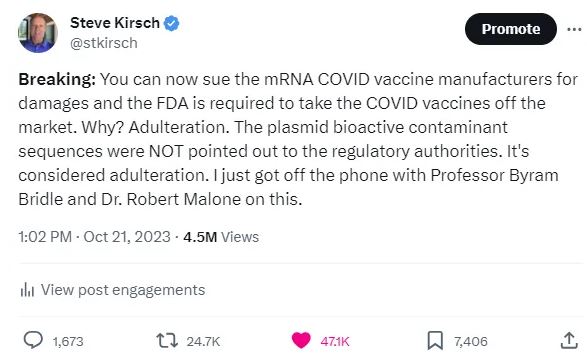Click the bold Breaking: text in the tweet
This screenshot has width=587, height=361.
click(57, 79)
